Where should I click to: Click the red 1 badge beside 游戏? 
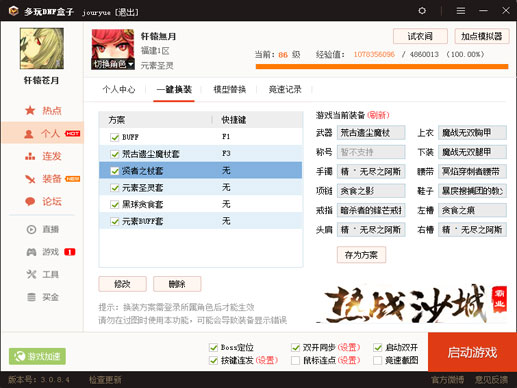click(69, 252)
